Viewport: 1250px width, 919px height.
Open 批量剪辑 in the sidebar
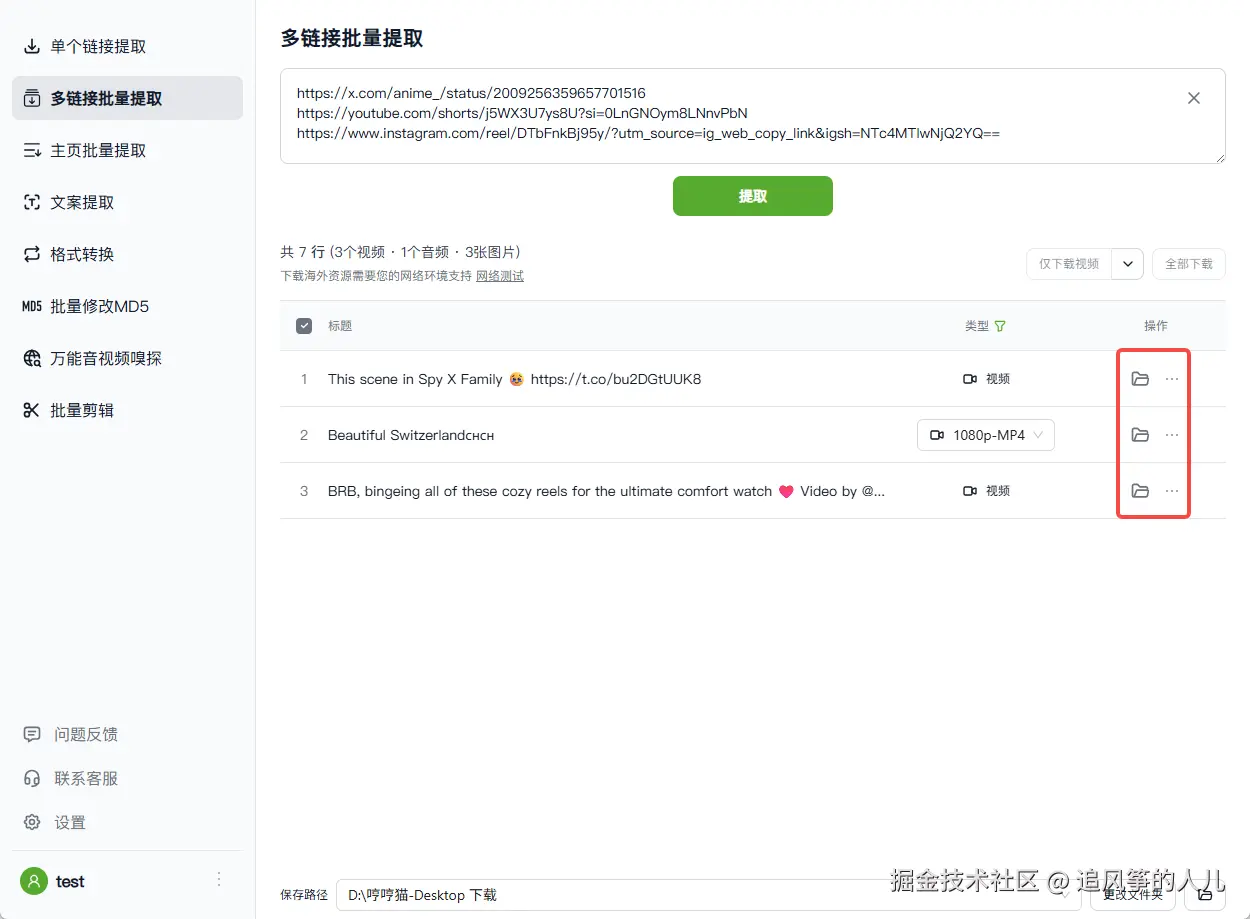pos(127,410)
